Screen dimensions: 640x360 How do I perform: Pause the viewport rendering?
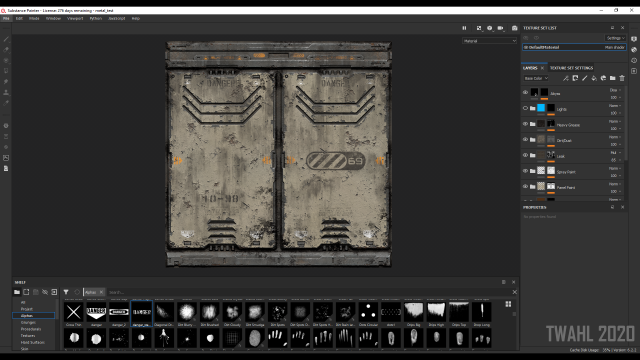tap(464, 28)
